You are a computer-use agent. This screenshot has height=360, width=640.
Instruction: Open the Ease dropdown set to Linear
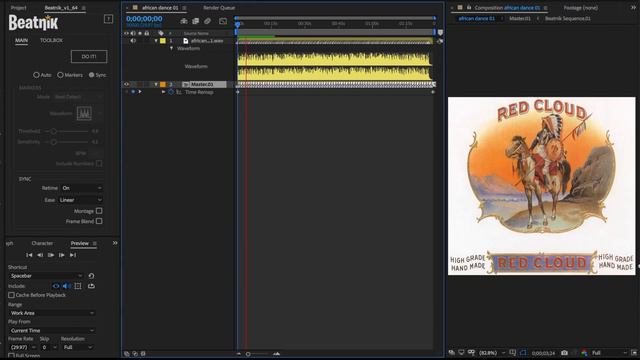[80, 200]
